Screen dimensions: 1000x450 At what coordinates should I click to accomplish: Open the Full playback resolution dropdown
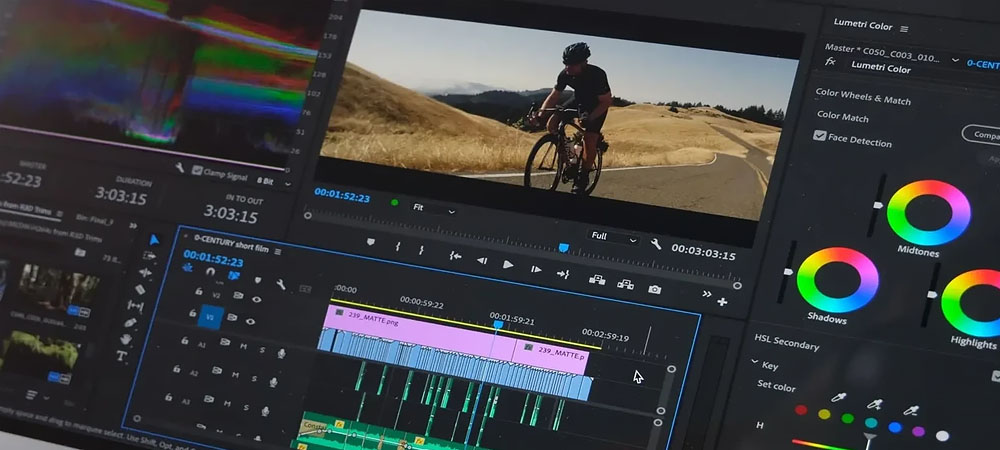(x=613, y=238)
